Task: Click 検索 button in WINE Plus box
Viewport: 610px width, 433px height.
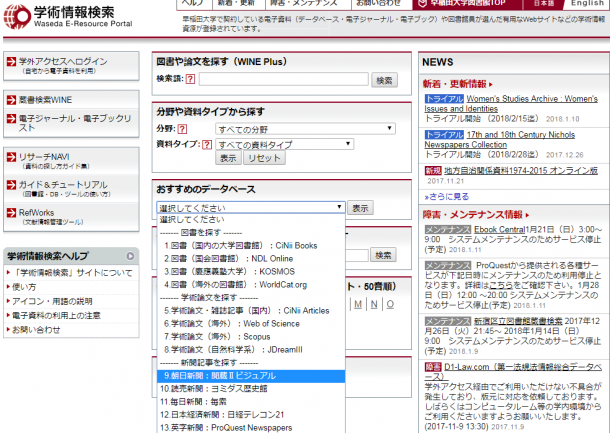Action: [x=384, y=80]
